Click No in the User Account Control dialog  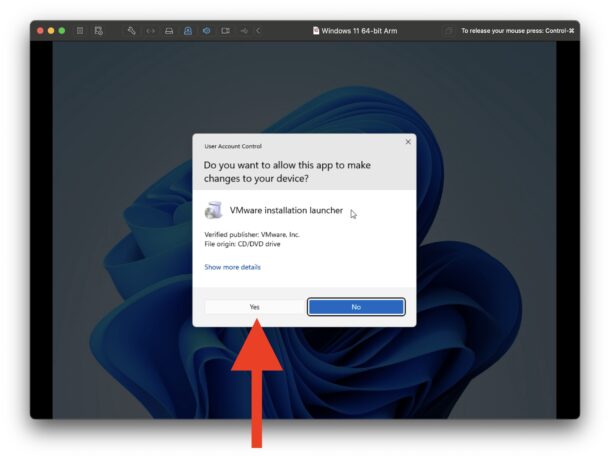(356, 307)
